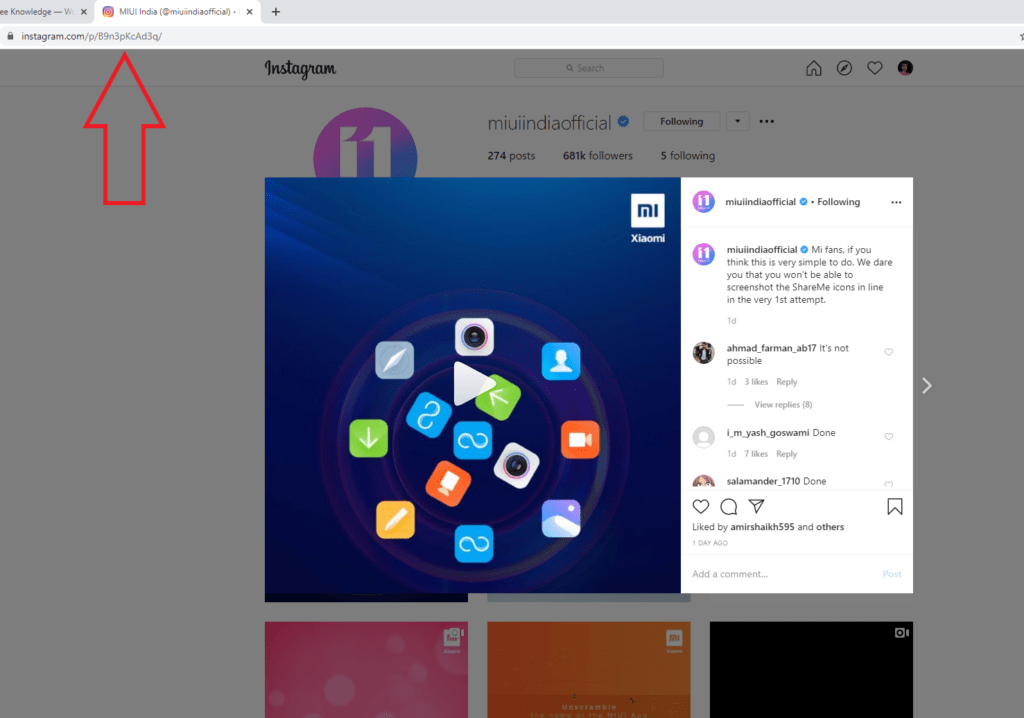Open the dropdown arrow next to Following
The image size is (1024, 718).
click(x=737, y=122)
